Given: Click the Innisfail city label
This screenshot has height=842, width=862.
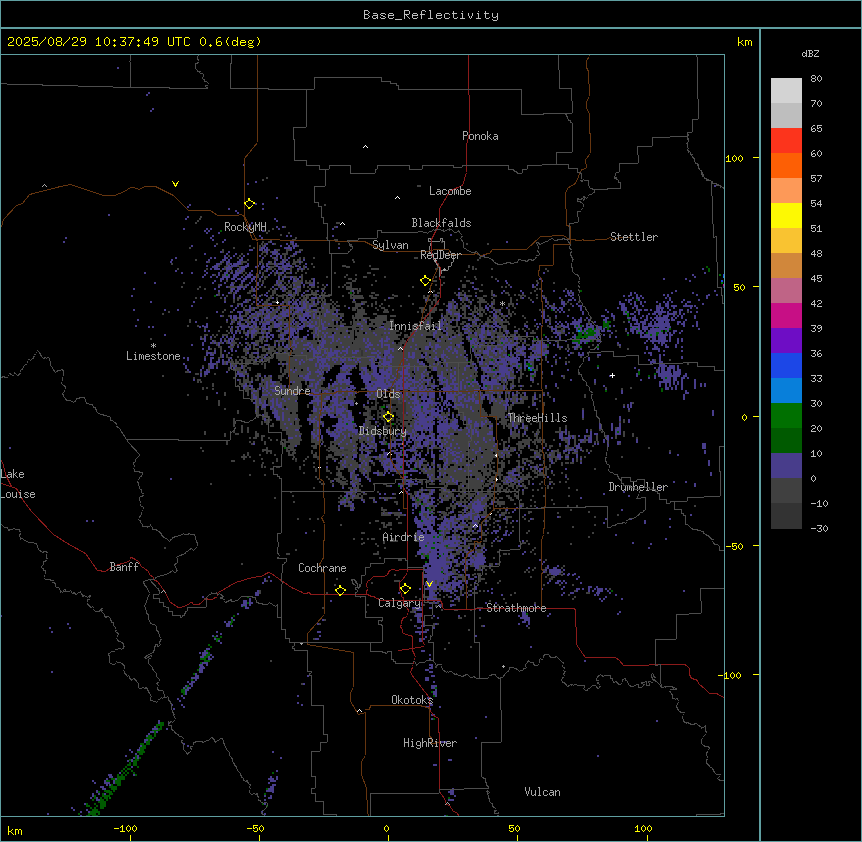Looking at the screenshot, I should pos(415,326).
